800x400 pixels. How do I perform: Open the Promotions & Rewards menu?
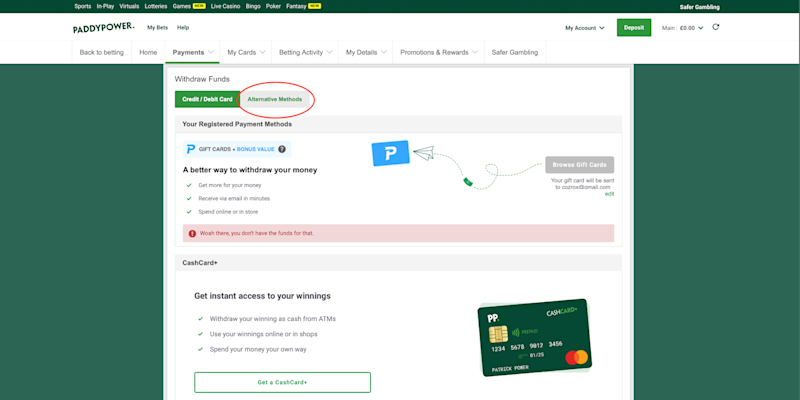click(x=438, y=52)
